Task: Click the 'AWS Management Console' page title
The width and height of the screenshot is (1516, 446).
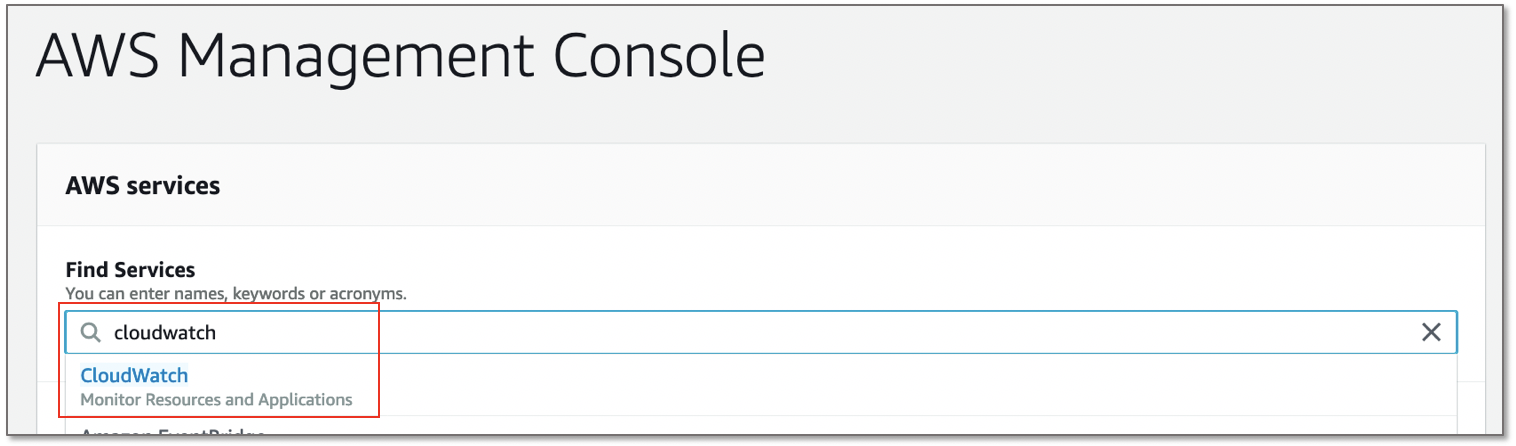Action: click(400, 57)
